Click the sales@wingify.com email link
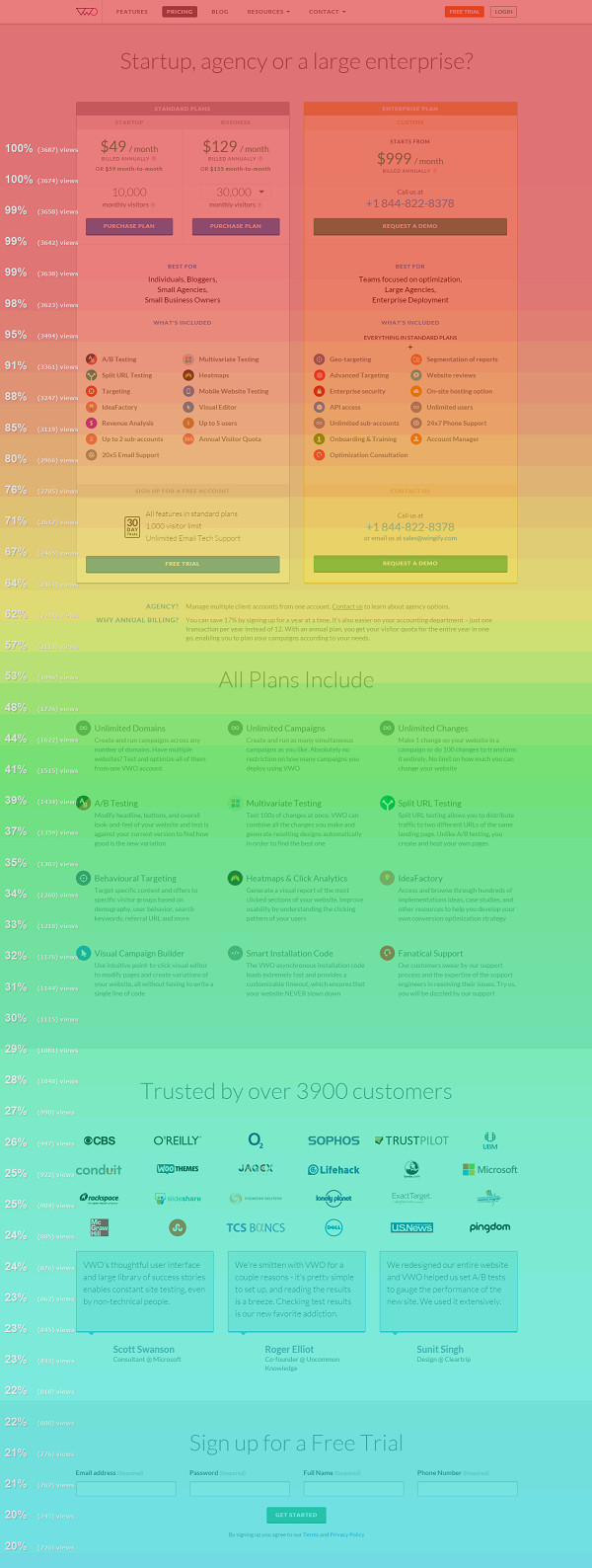 [x=430, y=538]
